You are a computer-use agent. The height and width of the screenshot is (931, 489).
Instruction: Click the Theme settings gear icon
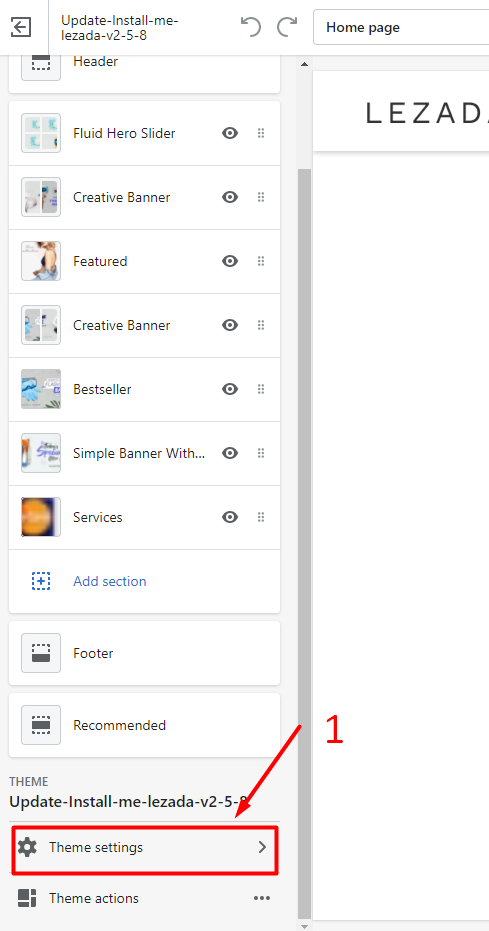(x=27, y=847)
